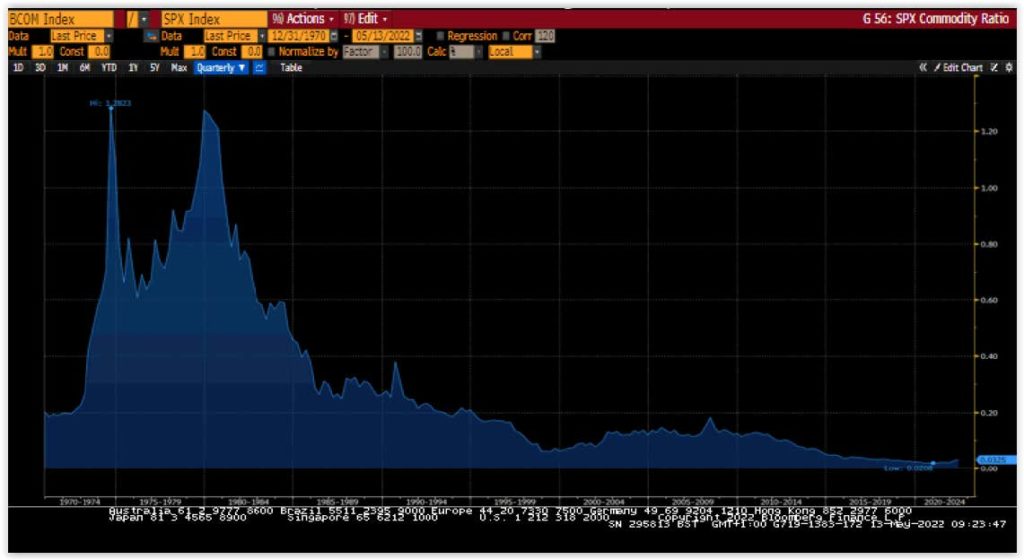Enable the Regression checkbox
Viewport: 1024px width, 560px height.
(x=441, y=36)
